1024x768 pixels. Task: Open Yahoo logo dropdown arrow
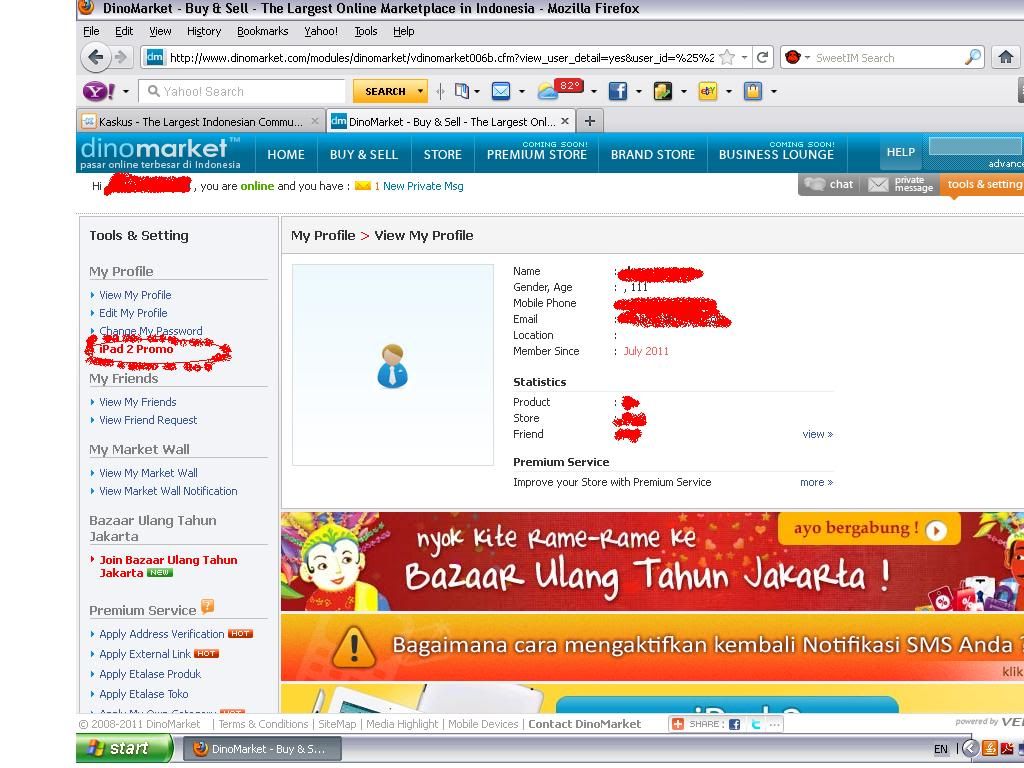[x=125, y=91]
